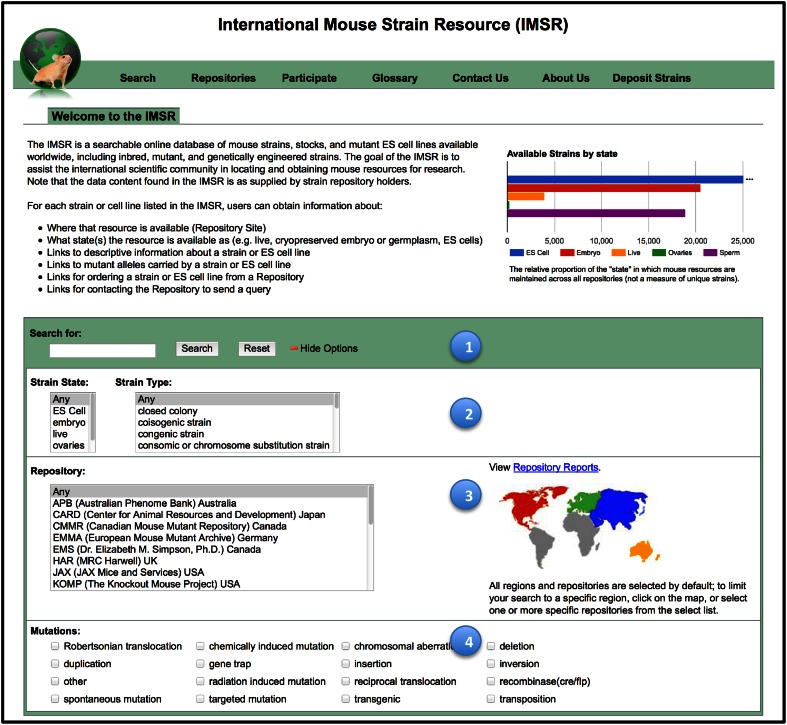
Task: Select closed colony strain type
Action: [x=234, y=411]
